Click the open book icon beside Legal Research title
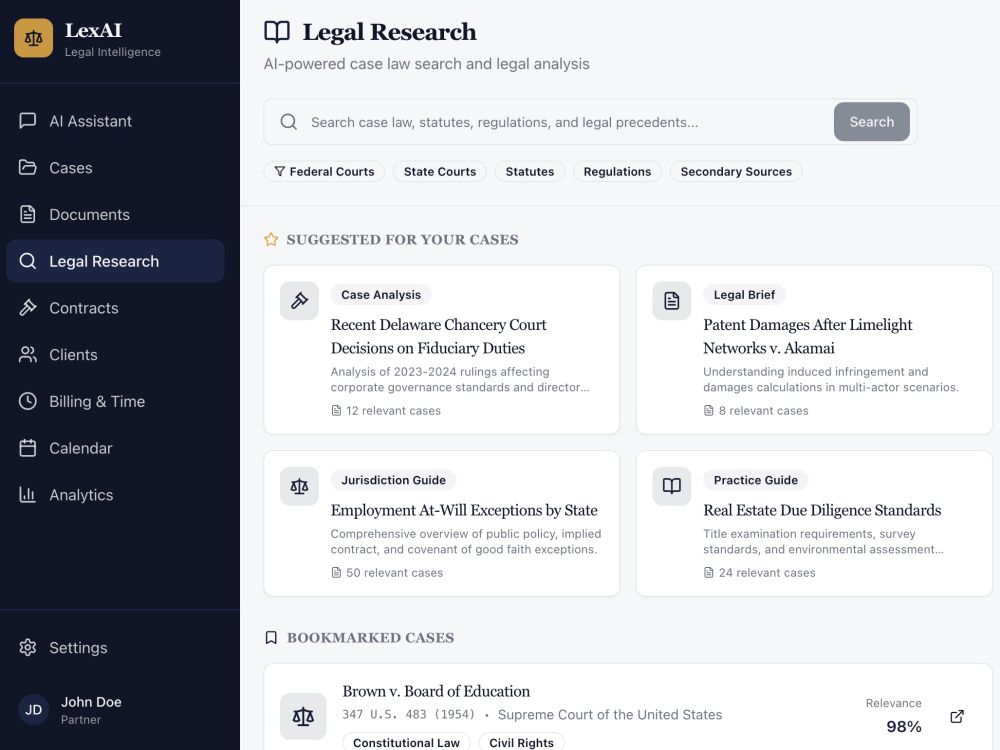The width and height of the screenshot is (1000, 750). click(277, 32)
